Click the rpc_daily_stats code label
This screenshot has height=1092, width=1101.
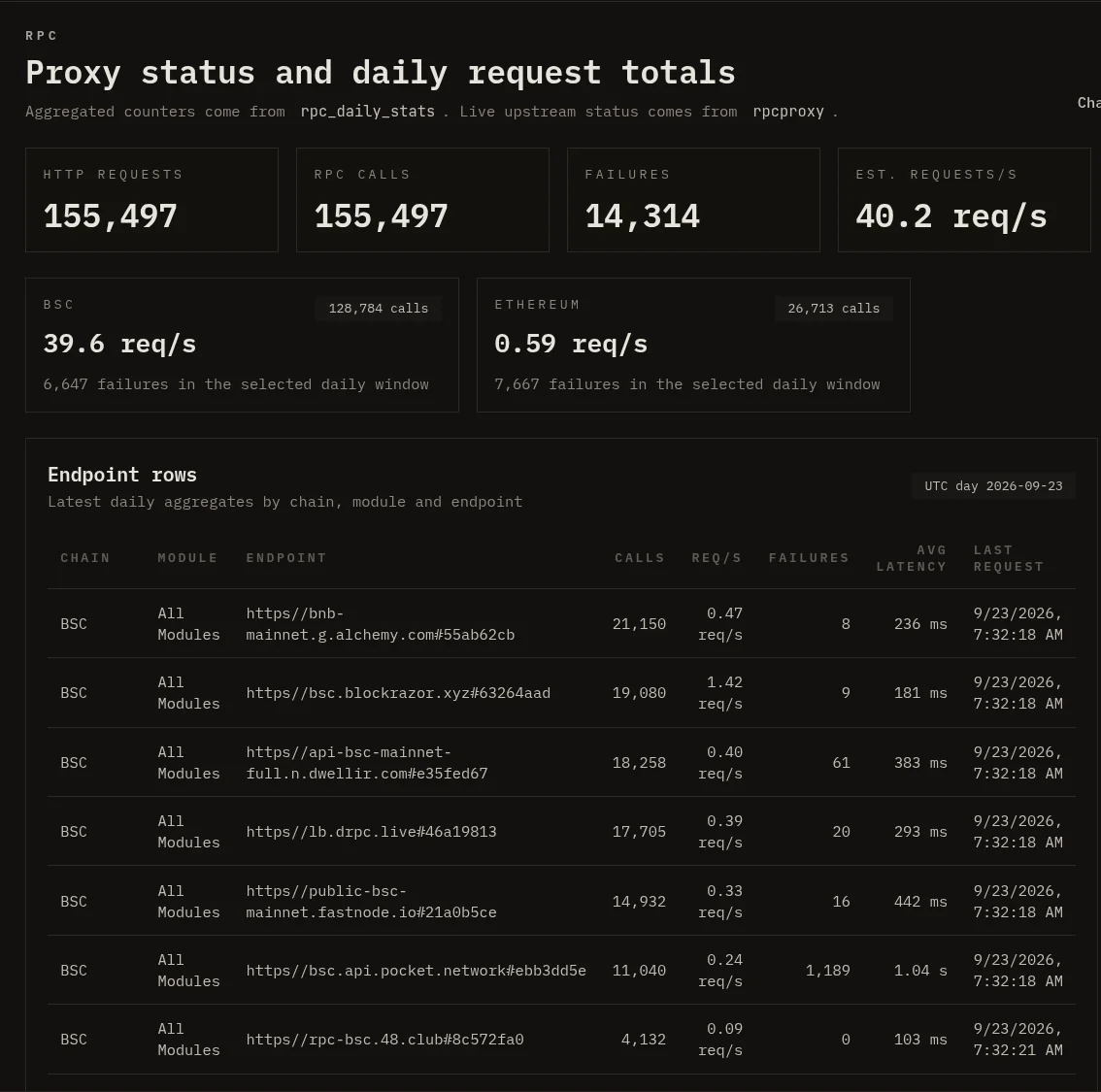pos(367,112)
